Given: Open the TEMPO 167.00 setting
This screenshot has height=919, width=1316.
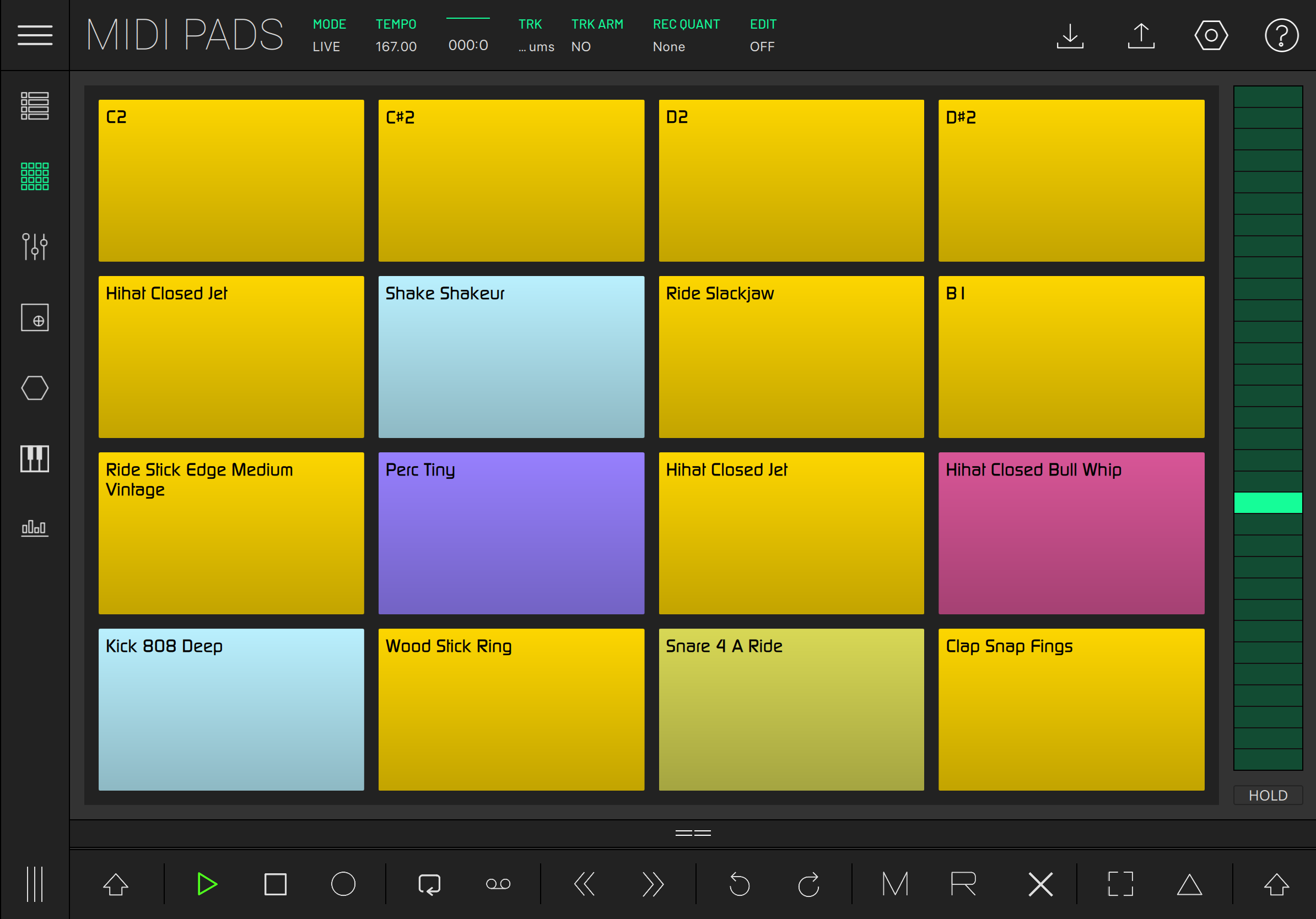Looking at the screenshot, I should pos(396,35).
